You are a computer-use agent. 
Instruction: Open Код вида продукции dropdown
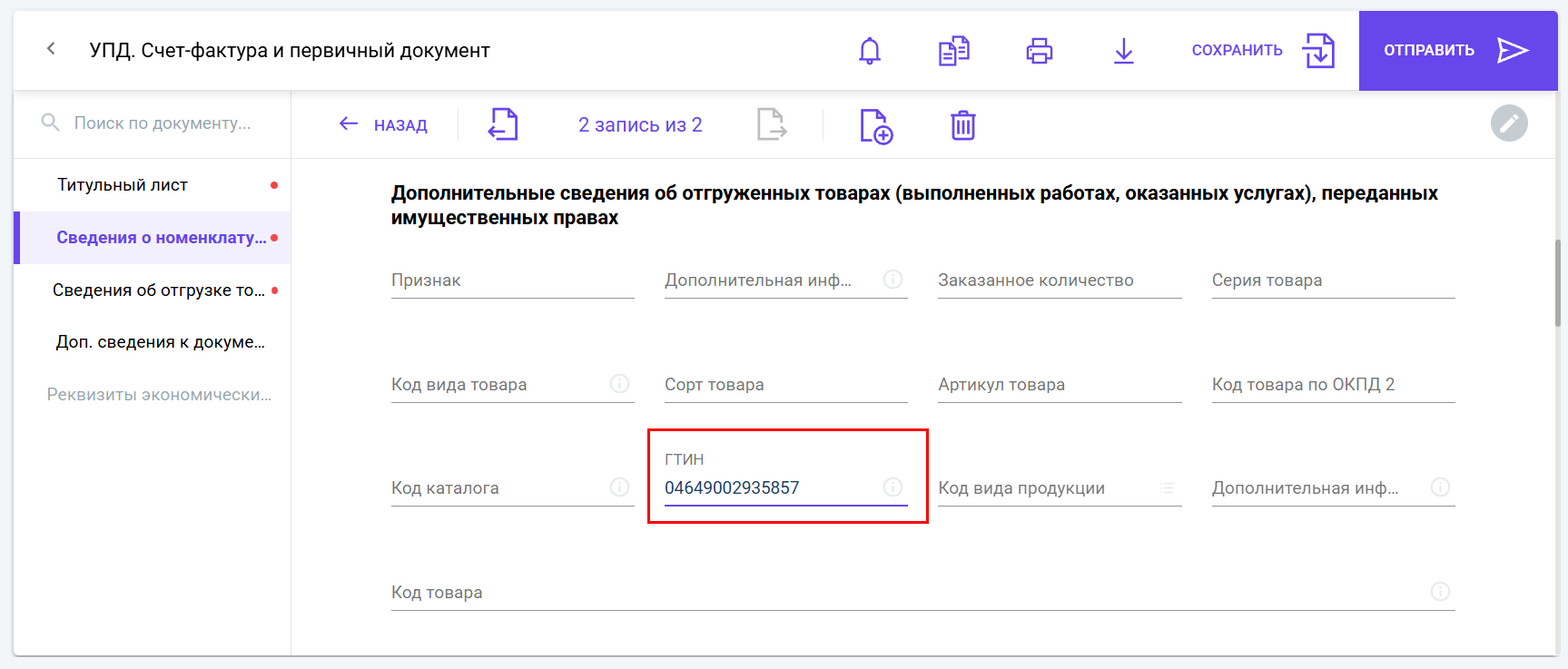pos(1060,488)
